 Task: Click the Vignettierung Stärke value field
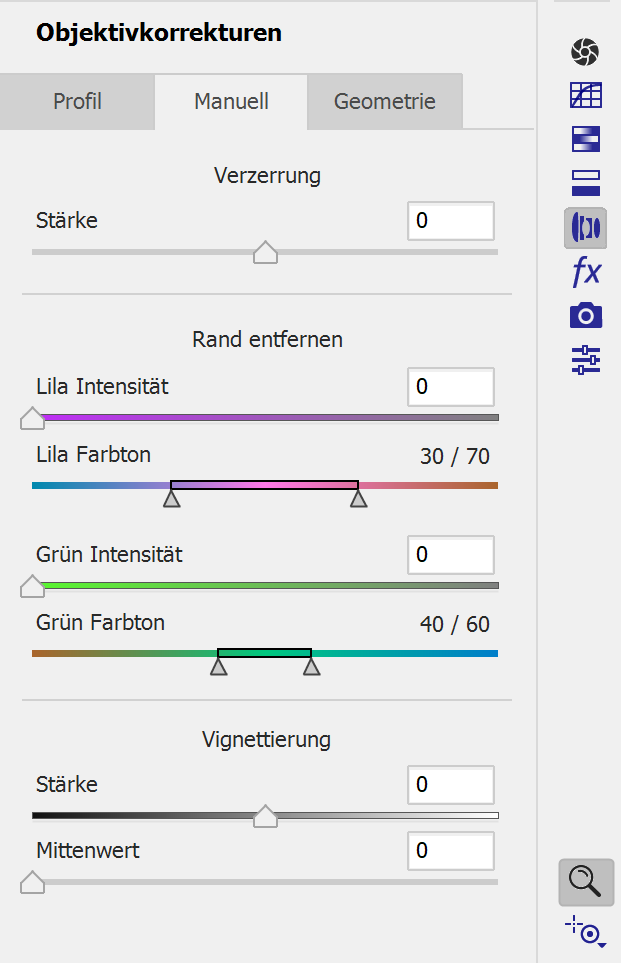[450, 785]
